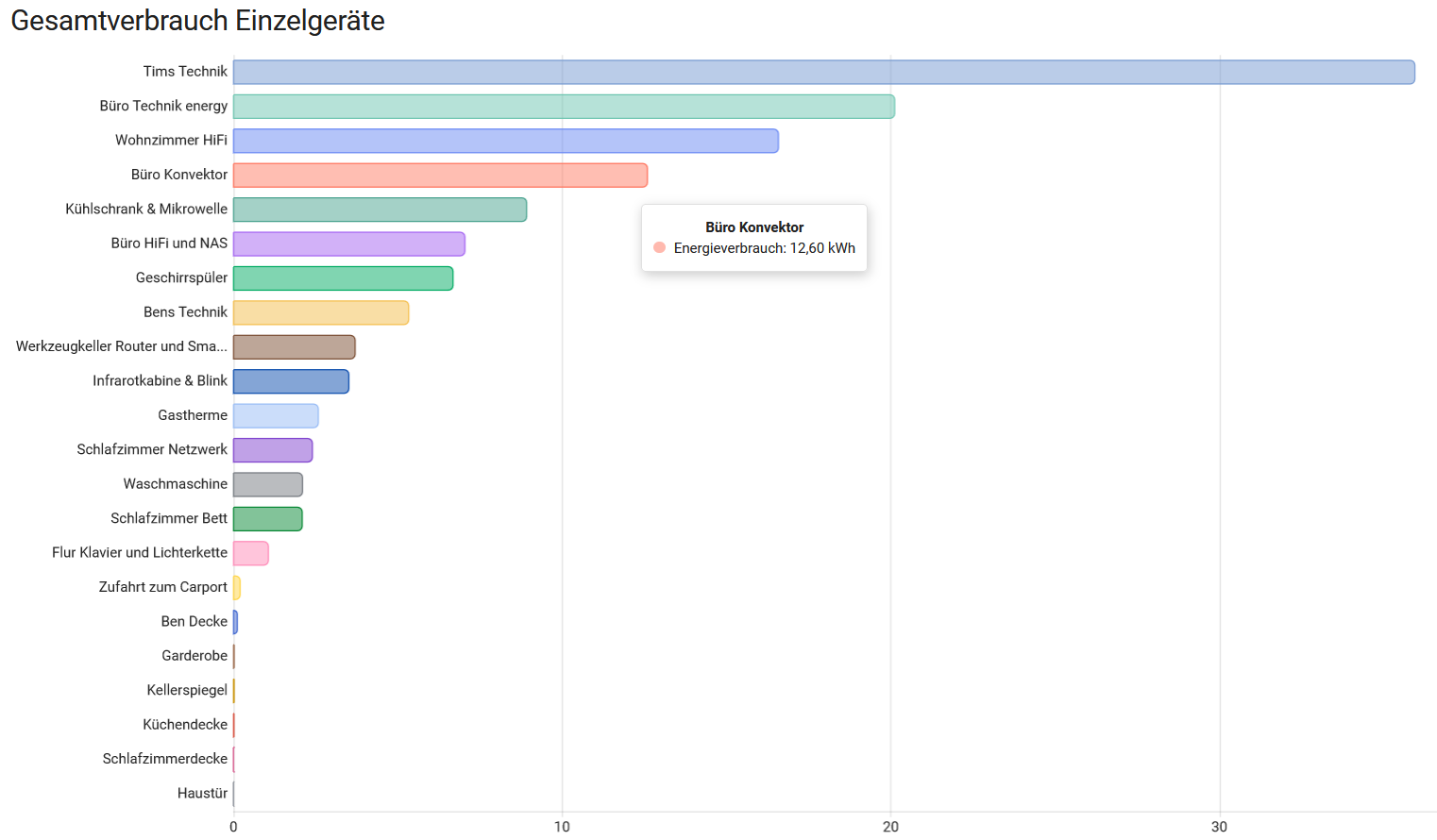Select the 'Schlafzimmer Netzwerk' label
The image size is (1437, 840).
pos(152,450)
